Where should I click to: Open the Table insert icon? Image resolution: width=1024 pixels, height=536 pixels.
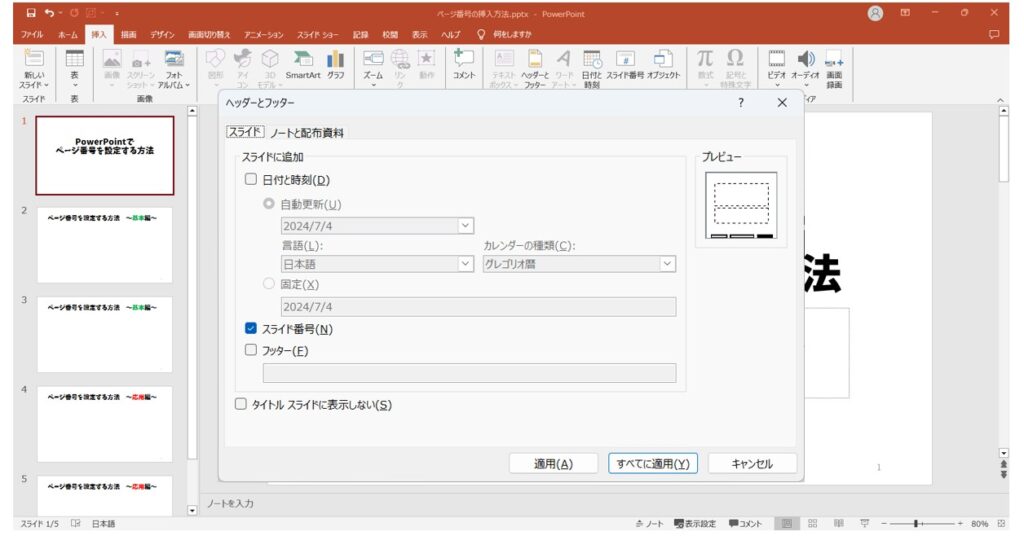pyautogui.click(x=74, y=59)
